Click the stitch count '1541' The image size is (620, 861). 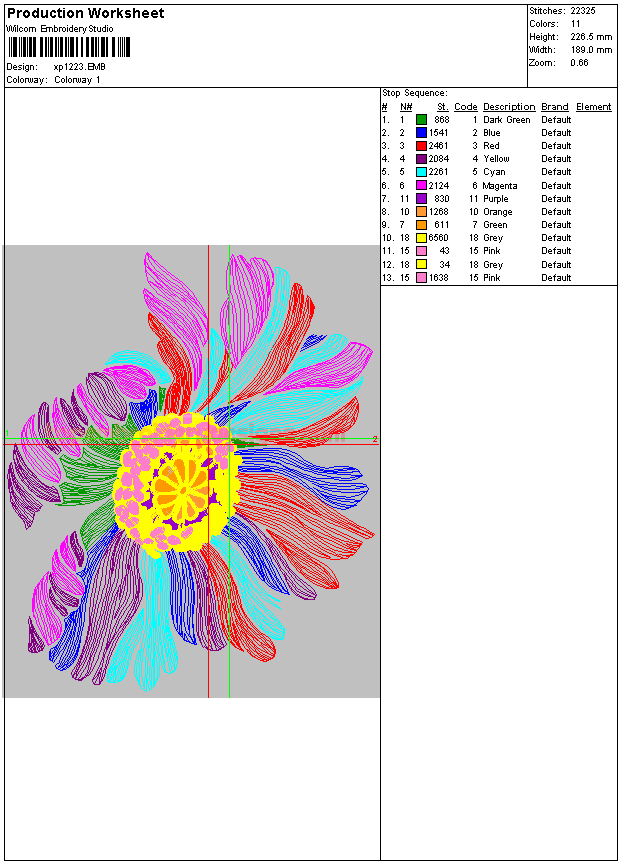[438, 133]
